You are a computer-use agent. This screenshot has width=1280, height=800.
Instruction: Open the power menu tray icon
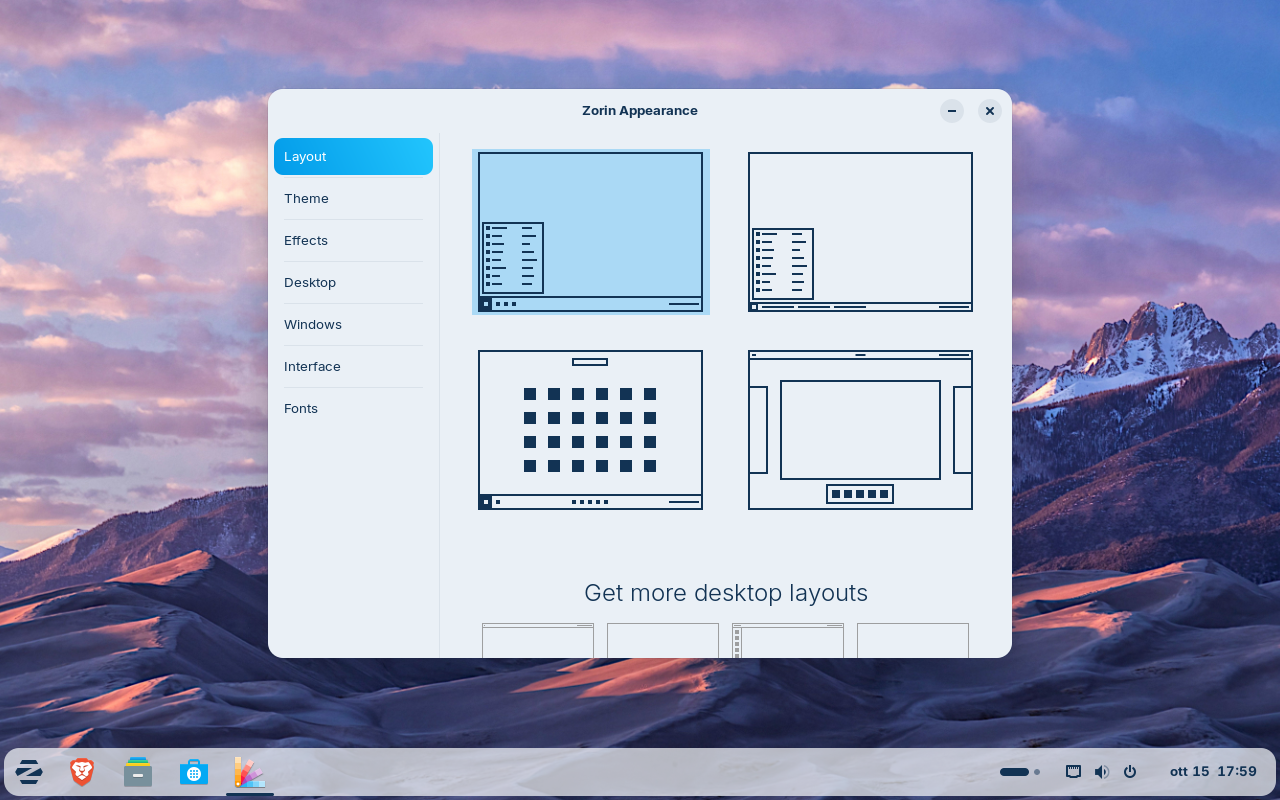(x=1130, y=772)
